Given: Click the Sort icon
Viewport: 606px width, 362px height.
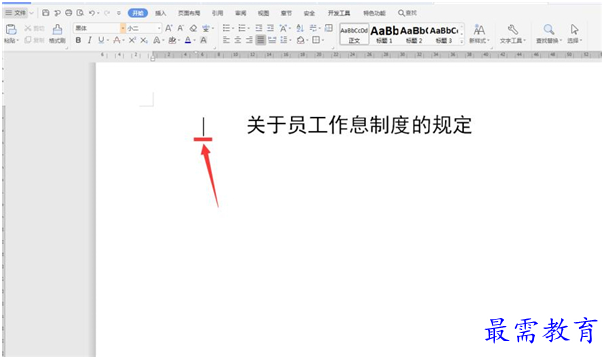Looking at the screenshot, I should (300, 28).
